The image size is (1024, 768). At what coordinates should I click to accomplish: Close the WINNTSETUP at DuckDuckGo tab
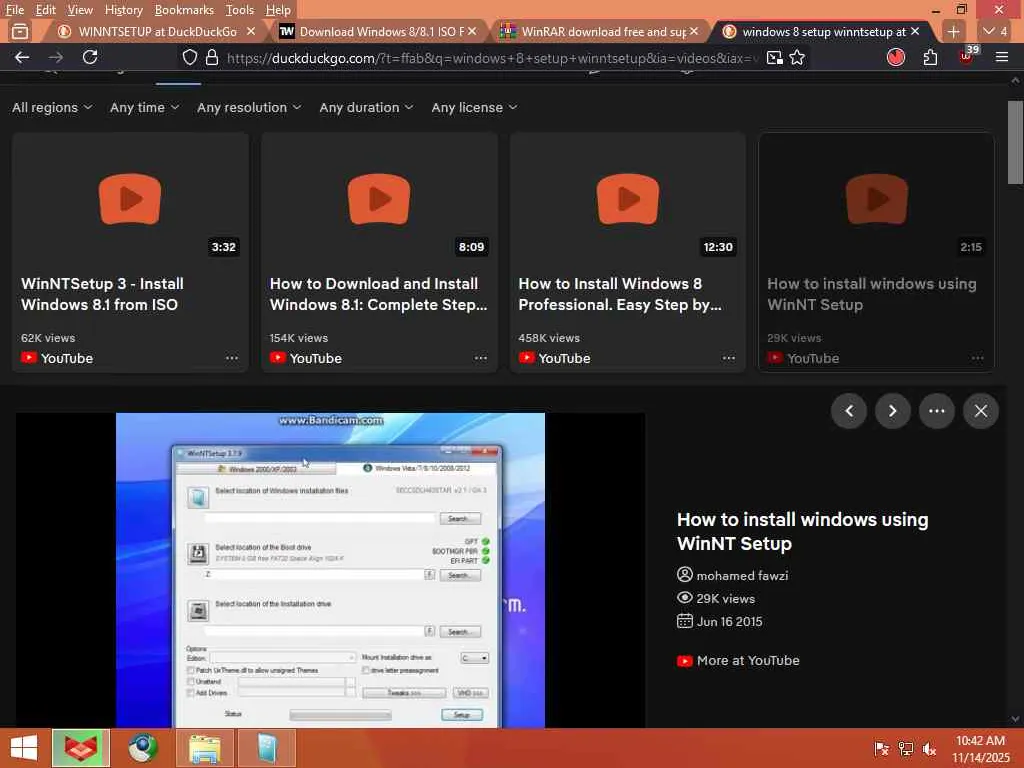pos(251,31)
